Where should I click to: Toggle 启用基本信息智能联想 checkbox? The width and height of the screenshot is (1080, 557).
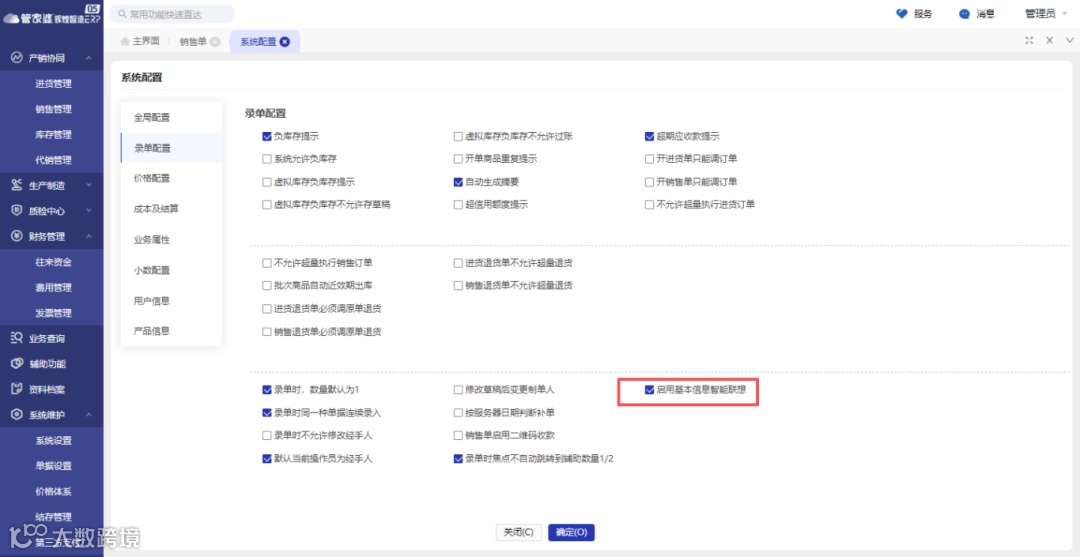tap(649, 390)
